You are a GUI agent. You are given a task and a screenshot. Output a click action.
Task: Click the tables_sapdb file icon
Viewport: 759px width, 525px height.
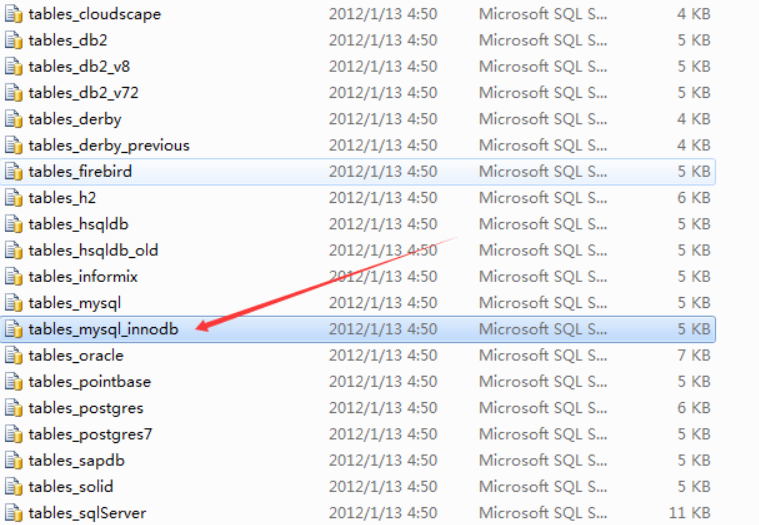[x=14, y=460]
